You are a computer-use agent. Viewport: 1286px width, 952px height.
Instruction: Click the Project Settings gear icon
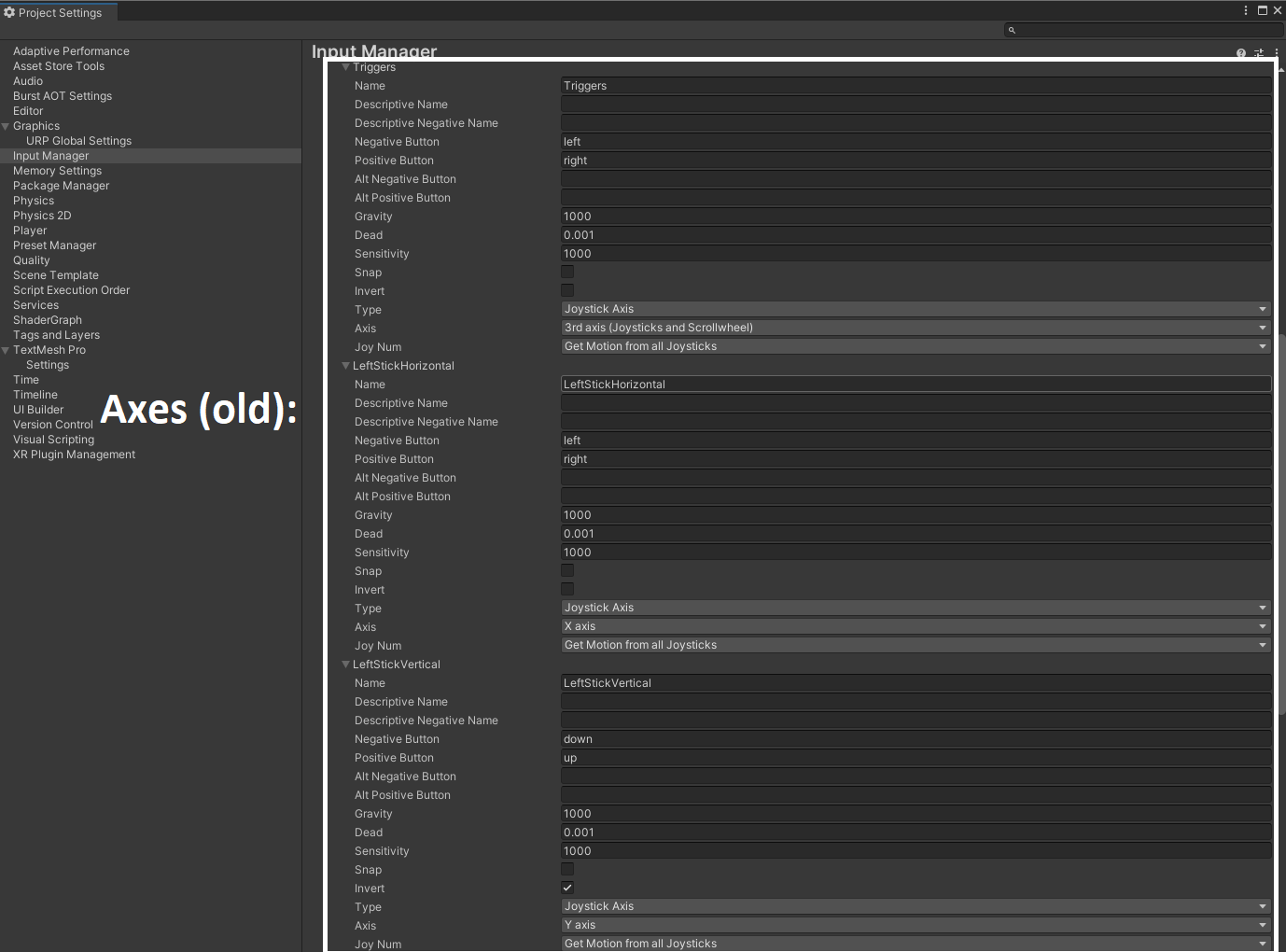(x=9, y=12)
